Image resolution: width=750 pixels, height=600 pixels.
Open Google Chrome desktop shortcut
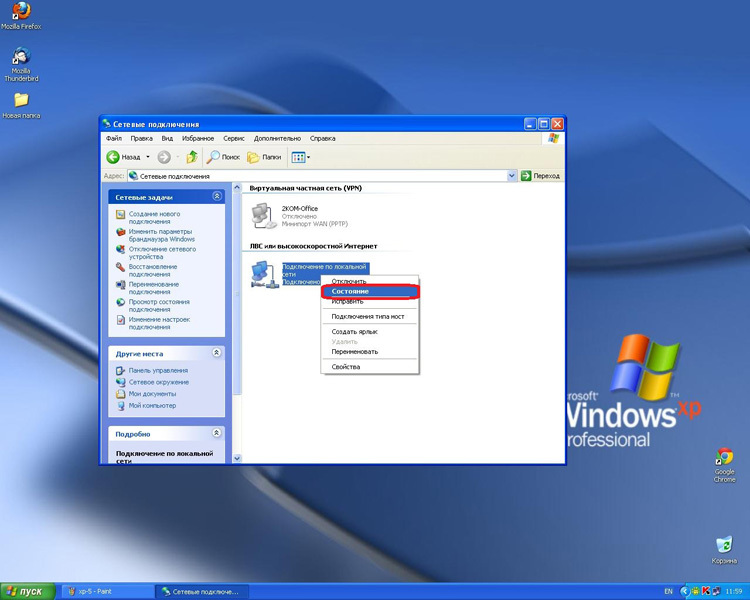tap(724, 465)
